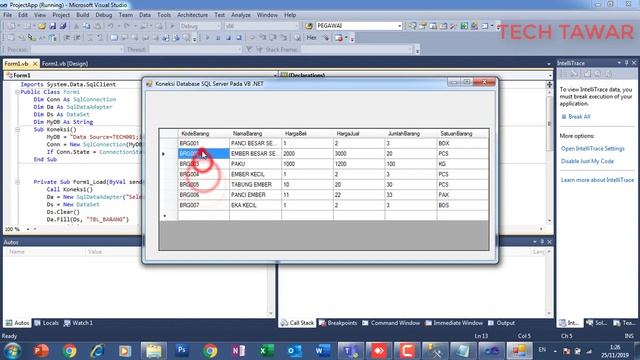Open the PEGAWAI find combo box
Image resolution: width=640 pixels, height=360 pixels.
pos(400,26)
